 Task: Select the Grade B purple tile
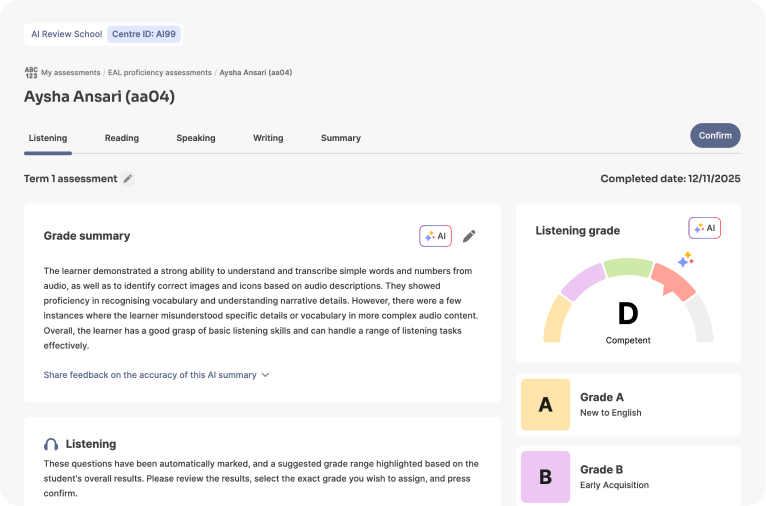pos(545,477)
